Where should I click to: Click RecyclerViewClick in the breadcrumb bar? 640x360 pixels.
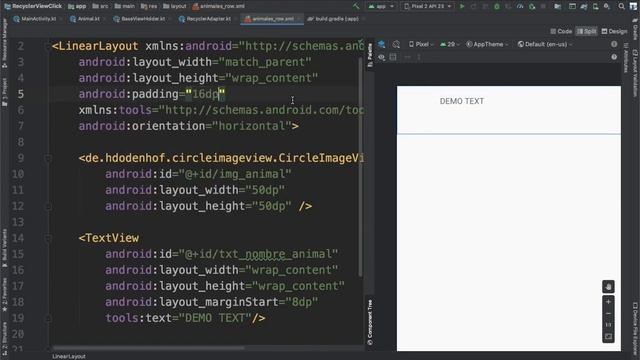(x=33, y=6)
